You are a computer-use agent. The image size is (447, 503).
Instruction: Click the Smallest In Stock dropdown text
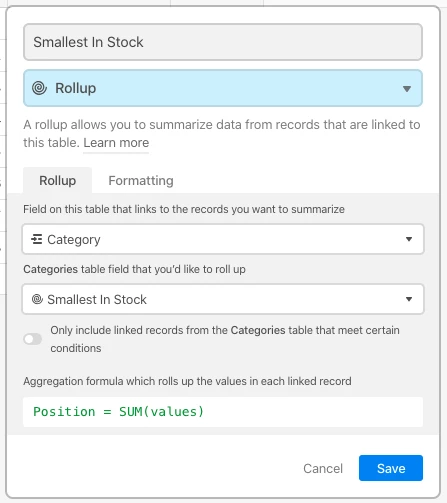(97, 299)
